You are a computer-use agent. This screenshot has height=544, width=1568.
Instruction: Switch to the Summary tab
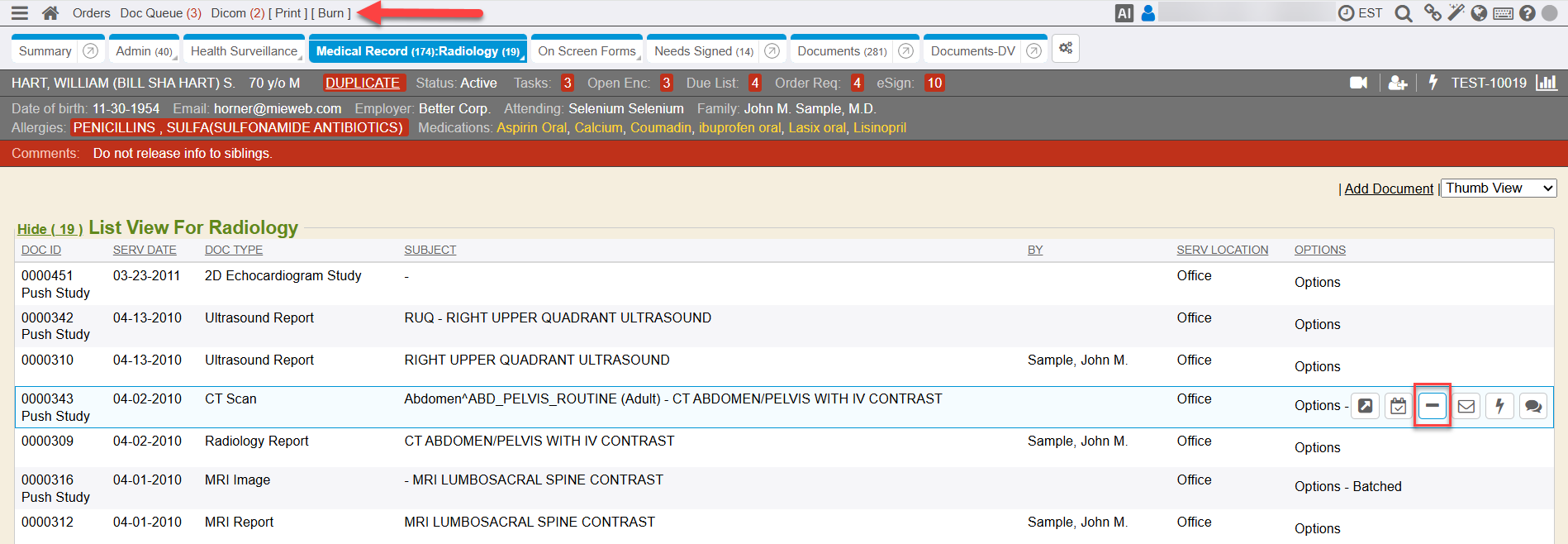[x=45, y=51]
